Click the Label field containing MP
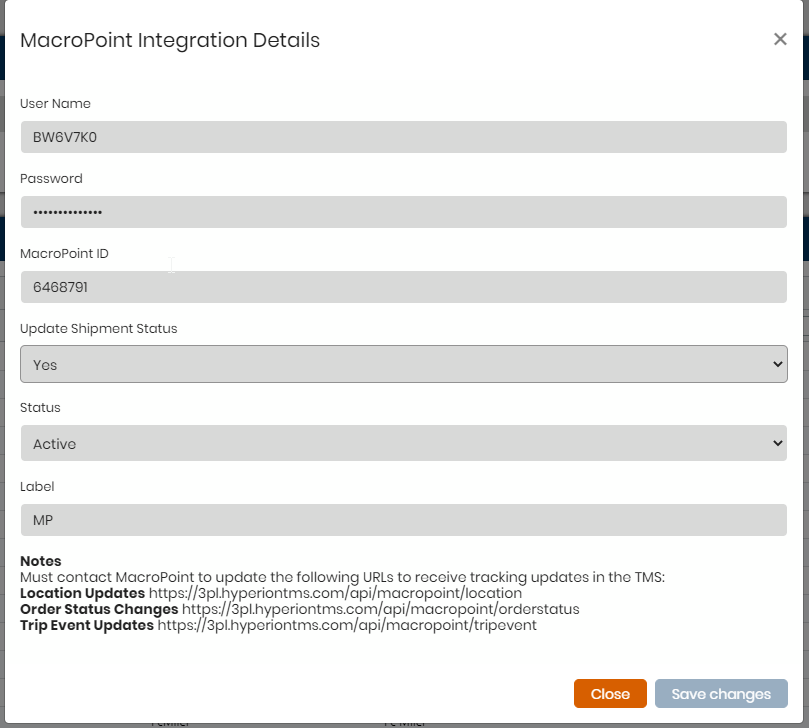 (x=403, y=520)
